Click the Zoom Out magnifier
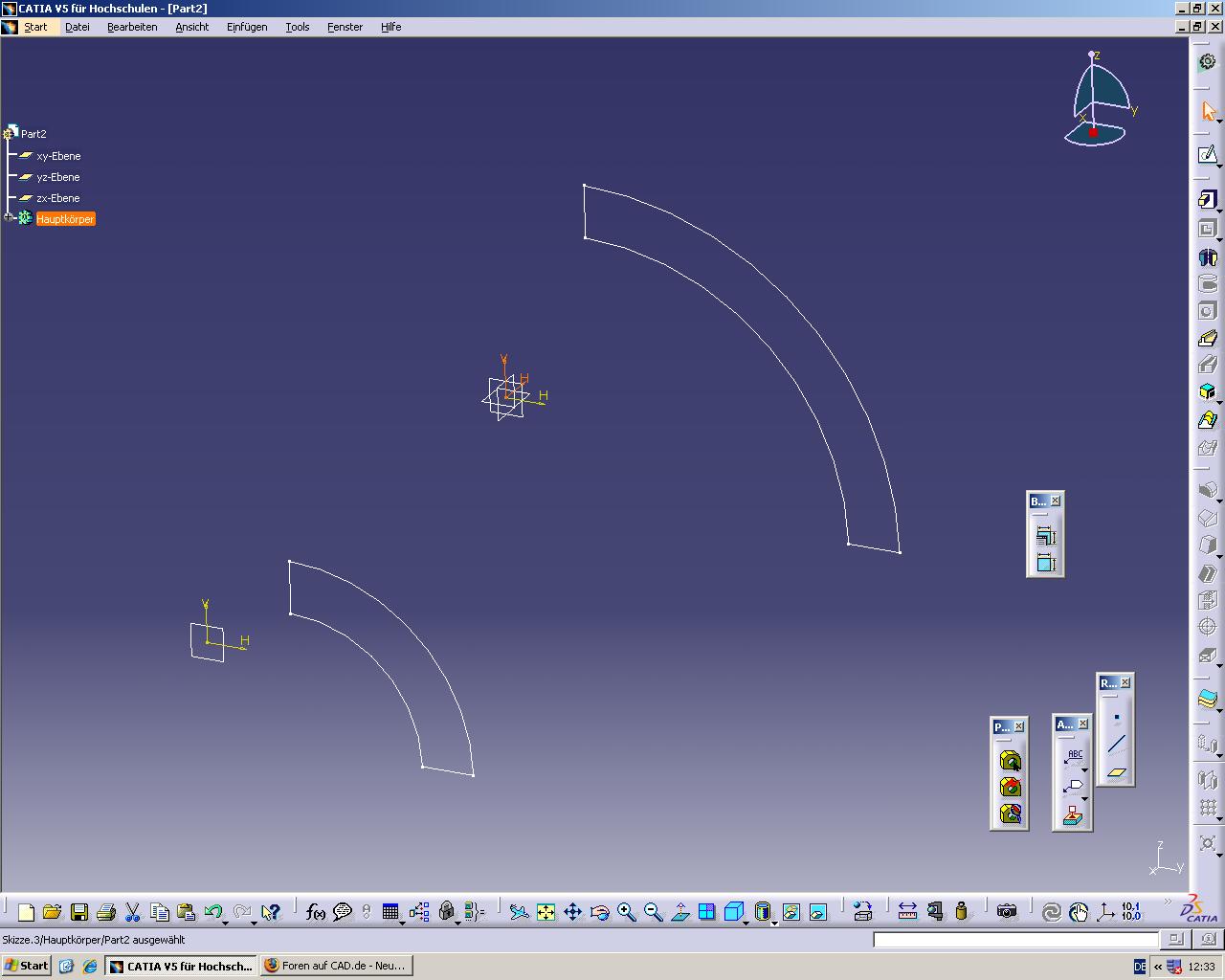1225x980 pixels. point(653,912)
